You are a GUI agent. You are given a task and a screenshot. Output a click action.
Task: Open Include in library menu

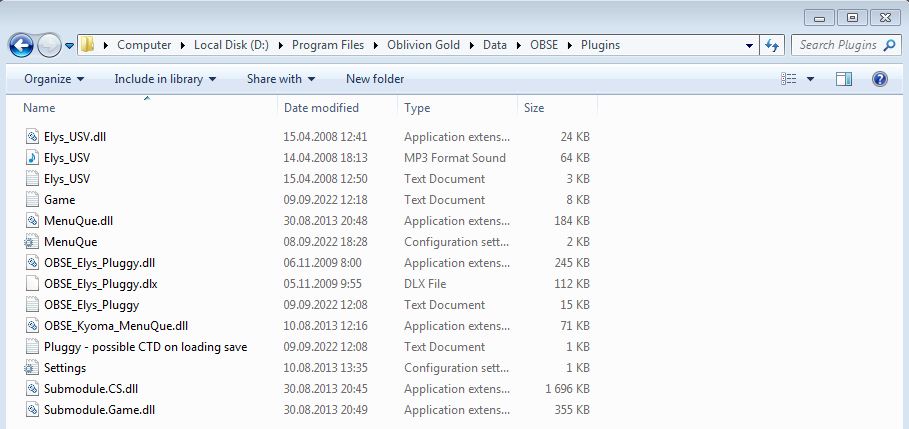165,79
